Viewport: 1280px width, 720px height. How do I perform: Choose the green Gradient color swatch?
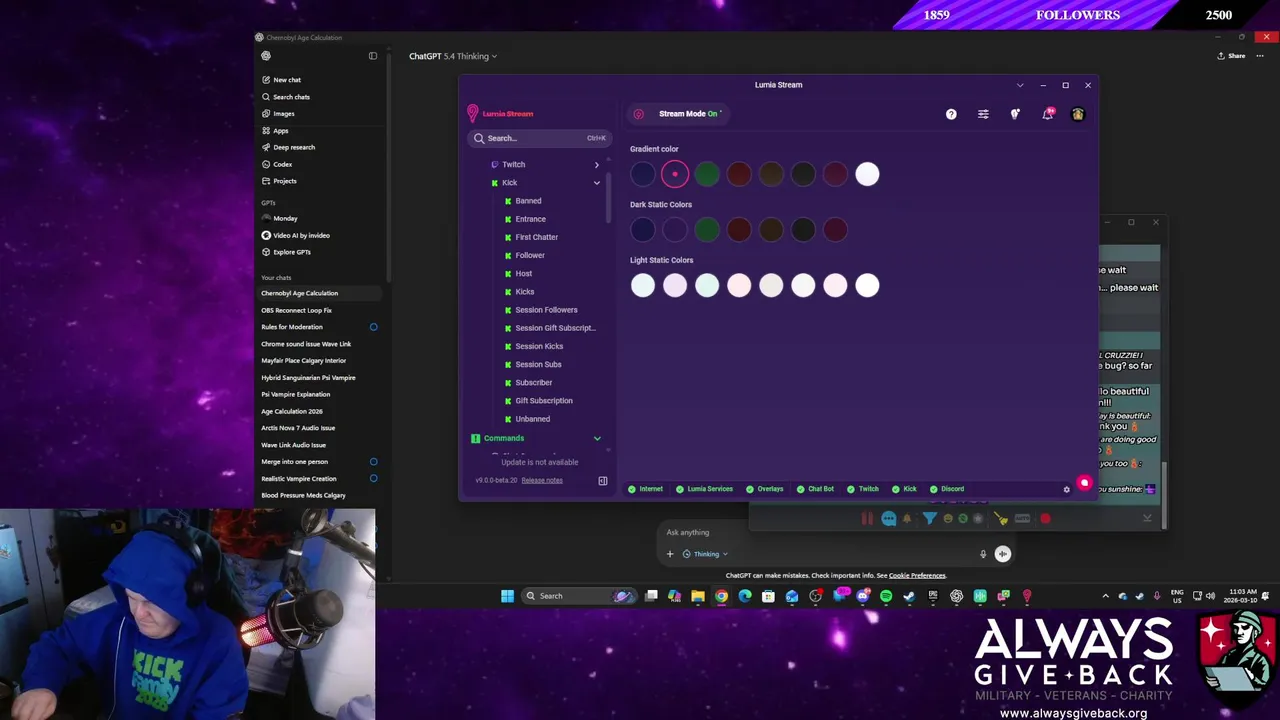tap(707, 174)
